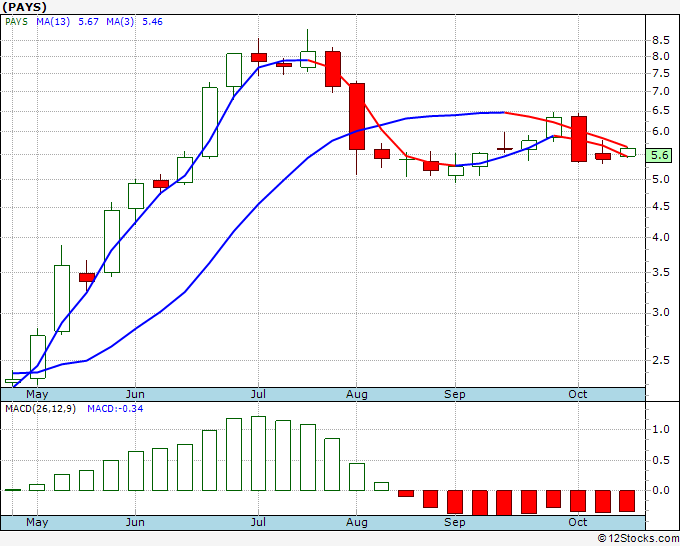Click the 8.5 price axis label
Viewport: 680px width, 546px height.
coord(660,40)
